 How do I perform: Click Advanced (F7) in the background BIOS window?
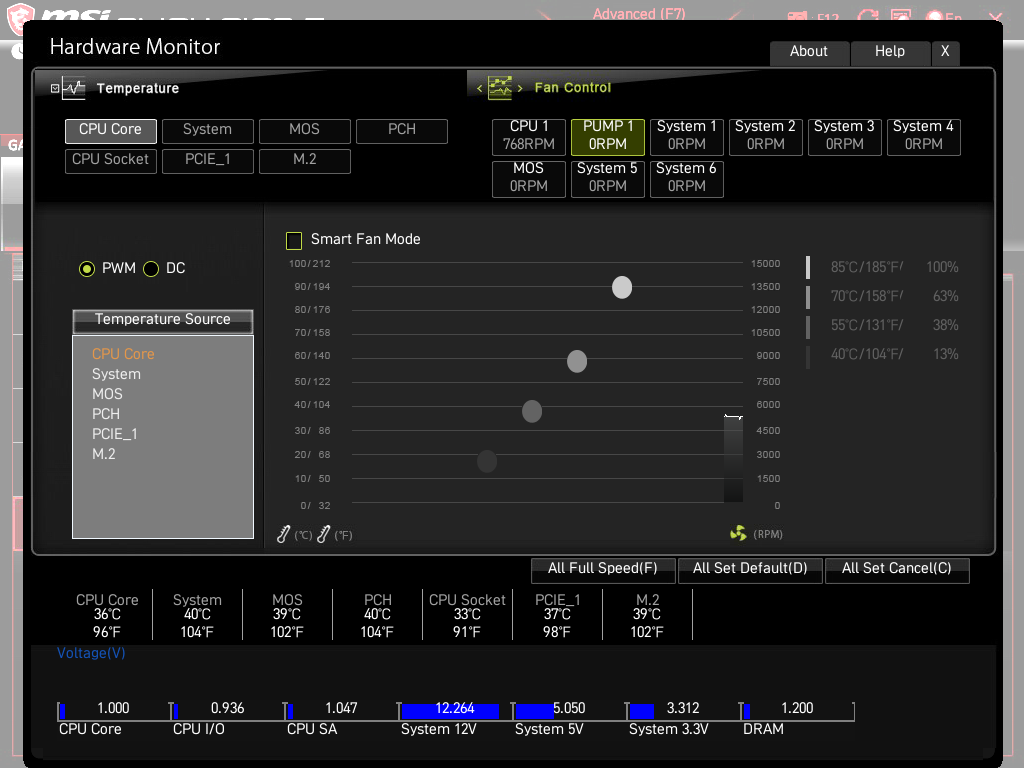coord(639,13)
